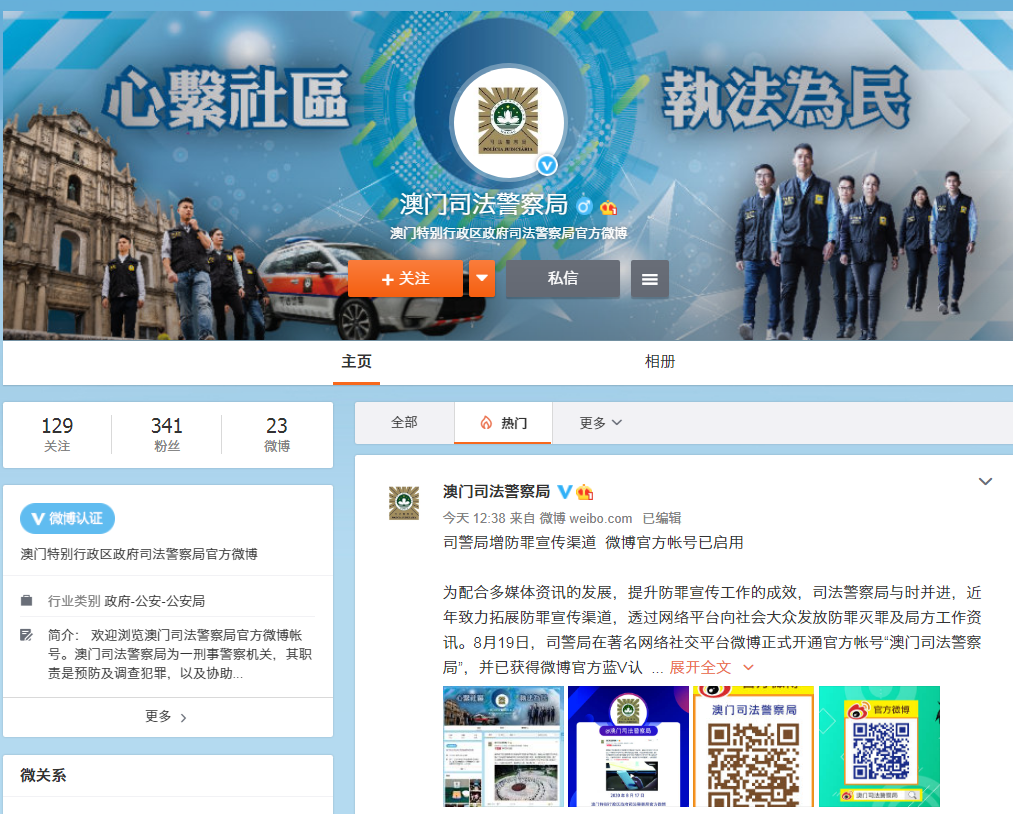This screenshot has height=814, width=1013.
Task: Expand the 更多 filter dropdown
Action: [600, 423]
